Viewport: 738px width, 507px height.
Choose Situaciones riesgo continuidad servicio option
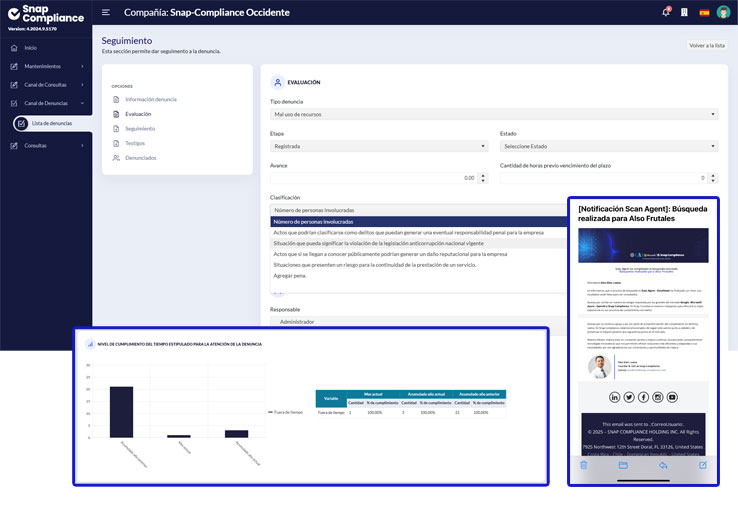(x=419, y=265)
